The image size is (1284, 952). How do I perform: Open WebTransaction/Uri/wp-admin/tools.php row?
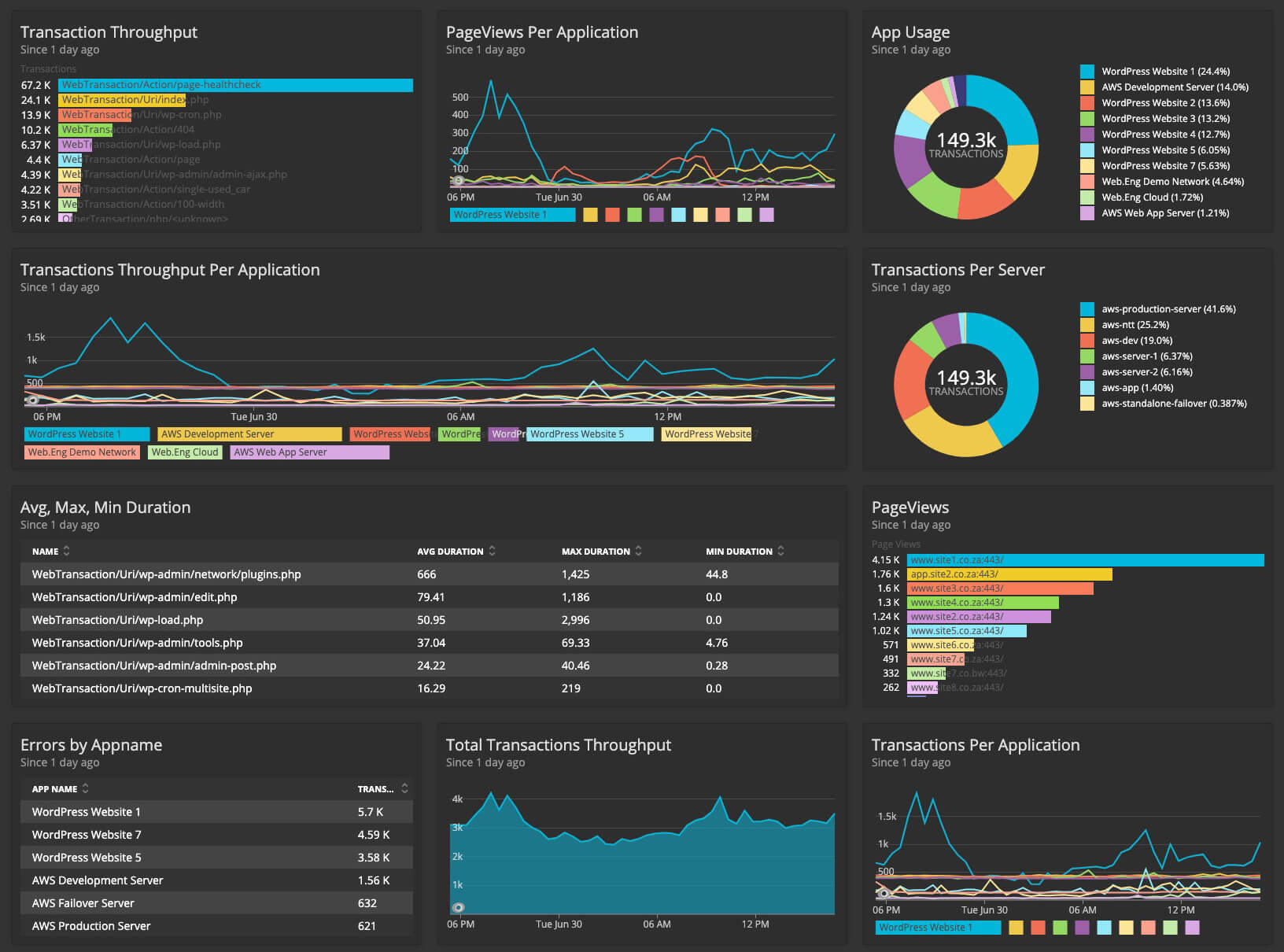click(x=429, y=643)
